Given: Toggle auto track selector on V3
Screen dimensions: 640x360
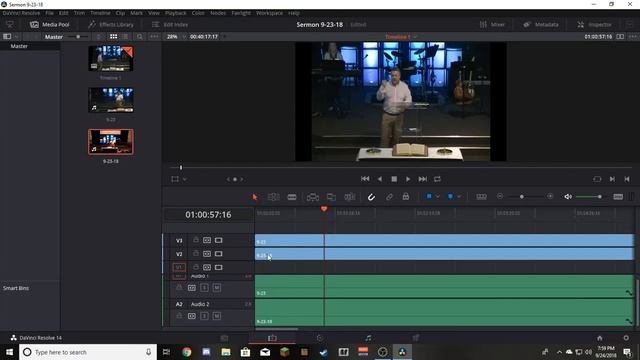Looking at the screenshot, I should [207, 240].
